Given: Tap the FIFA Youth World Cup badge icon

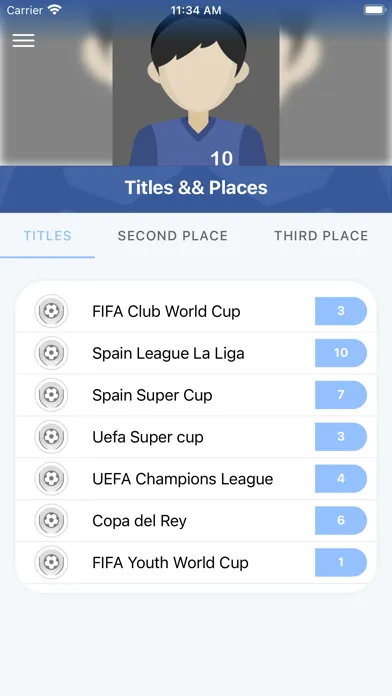Looking at the screenshot, I should coord(51,562).
